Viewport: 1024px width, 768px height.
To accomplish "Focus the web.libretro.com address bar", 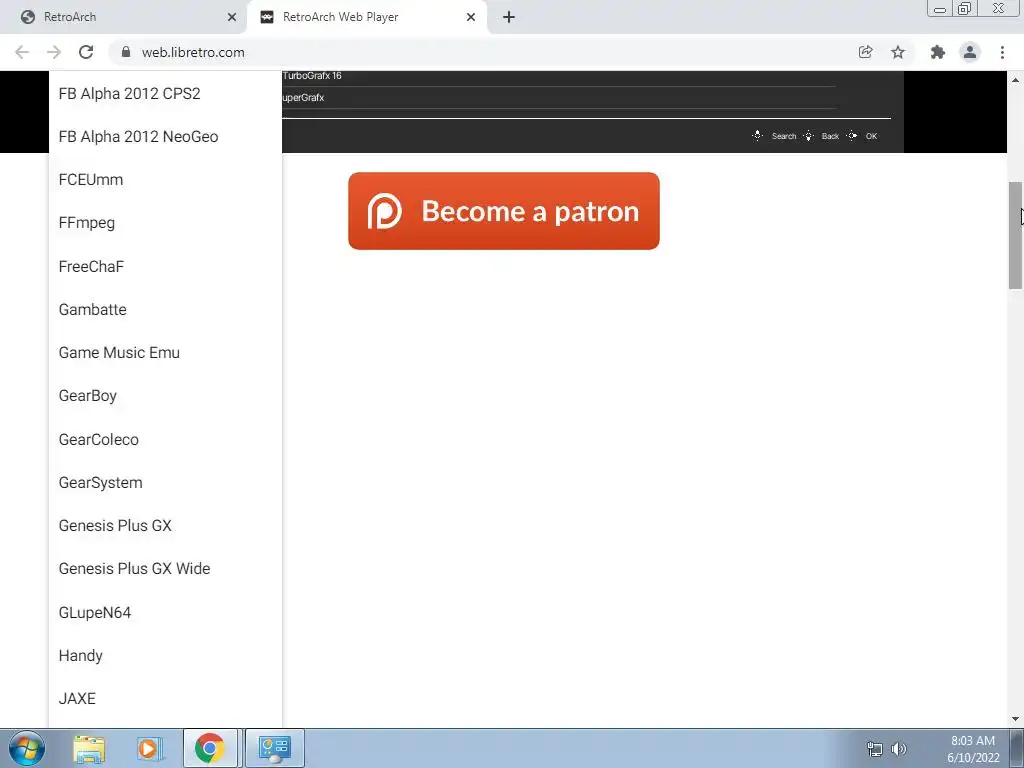I will coord(483,52).
